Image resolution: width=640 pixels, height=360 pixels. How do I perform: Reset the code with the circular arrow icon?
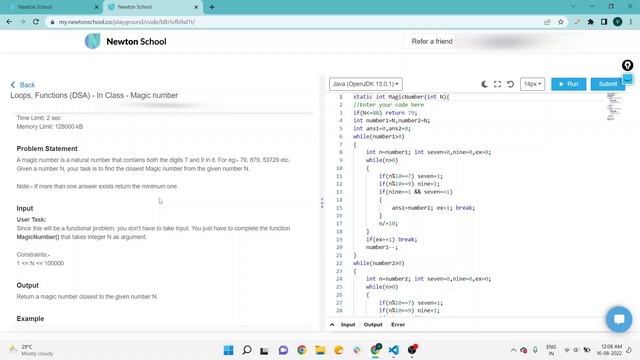click(x=510, y=84)
